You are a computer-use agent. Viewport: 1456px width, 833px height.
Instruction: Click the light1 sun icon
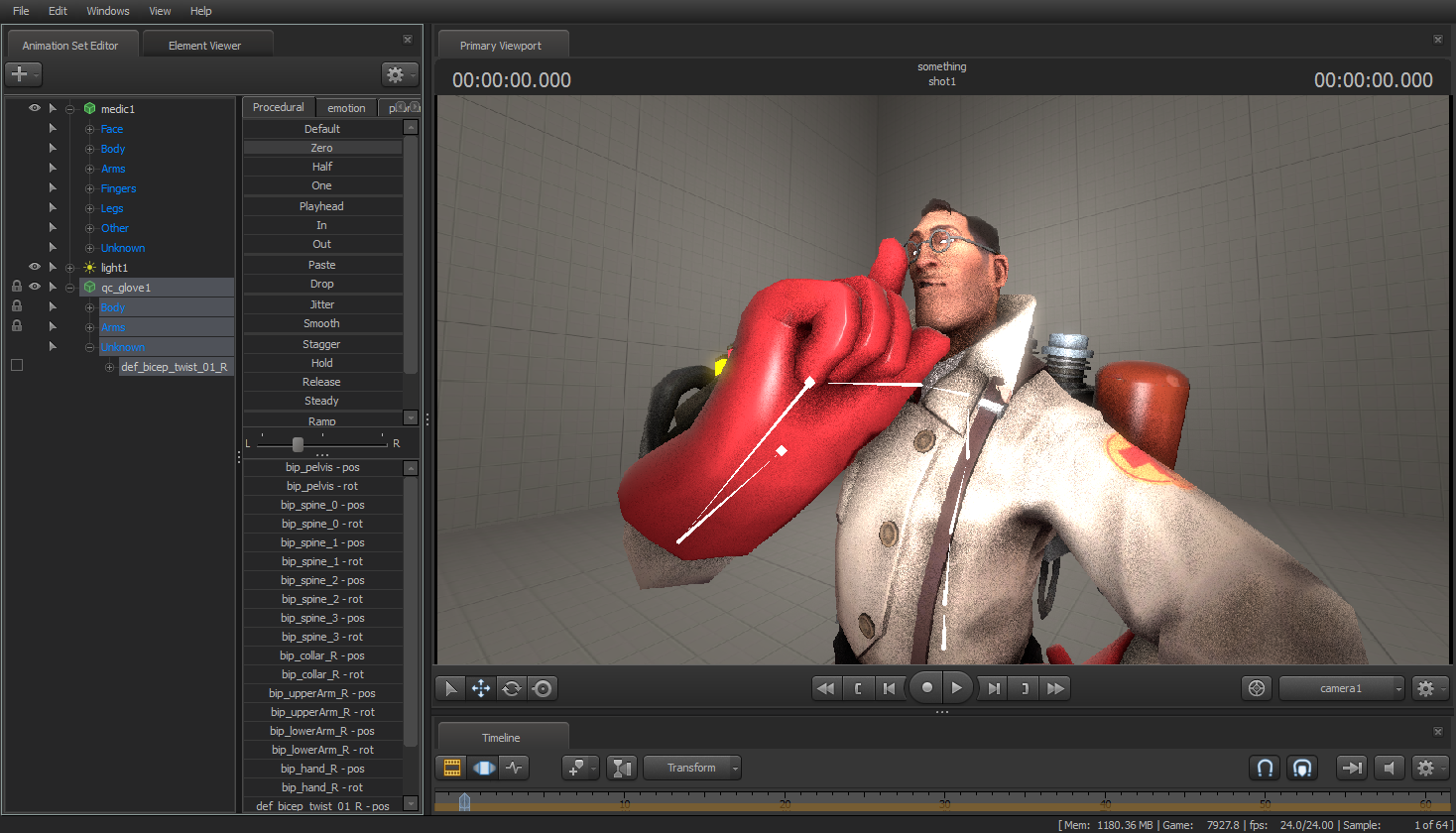[89, 268]
